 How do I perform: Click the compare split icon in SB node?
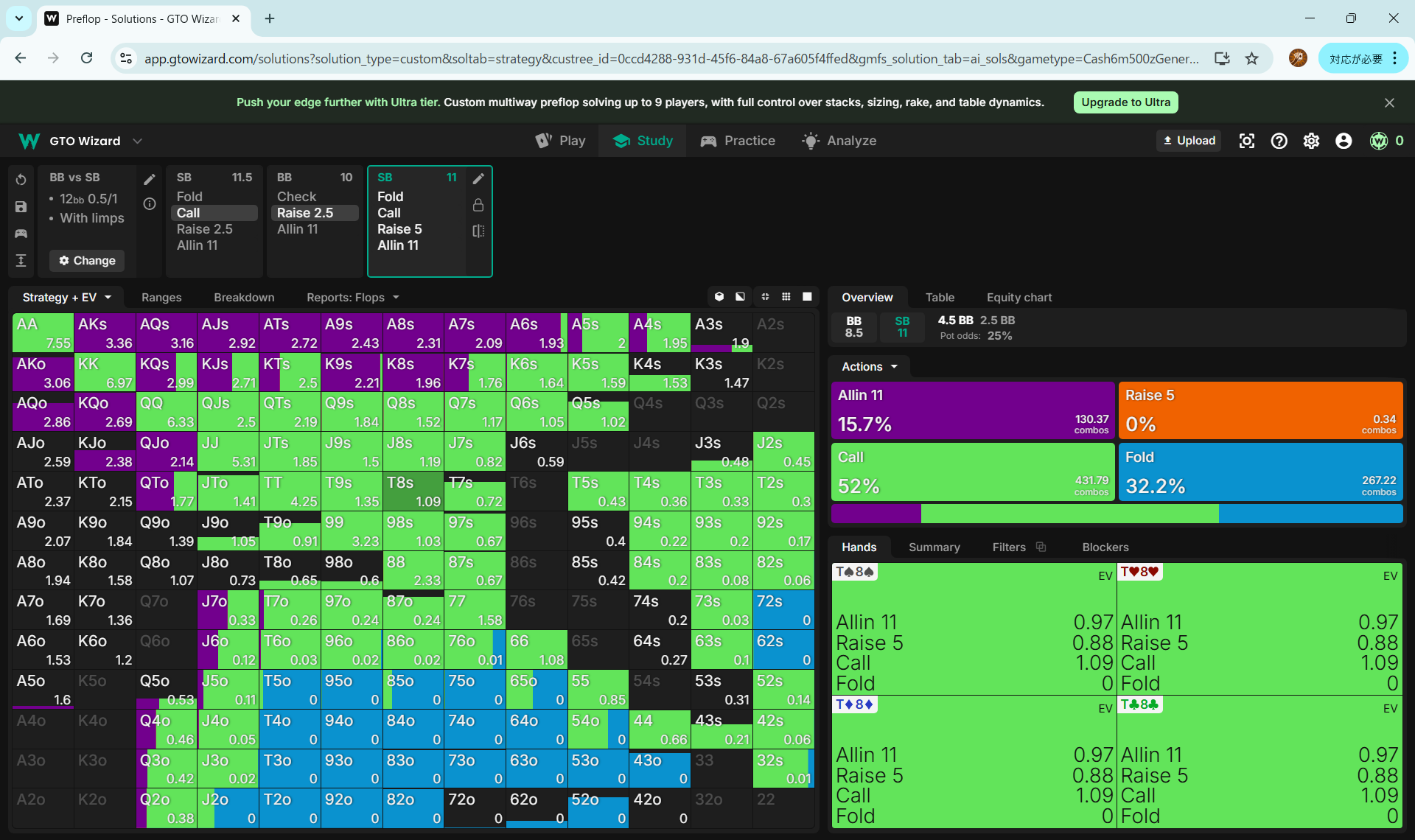pos(478,231)
